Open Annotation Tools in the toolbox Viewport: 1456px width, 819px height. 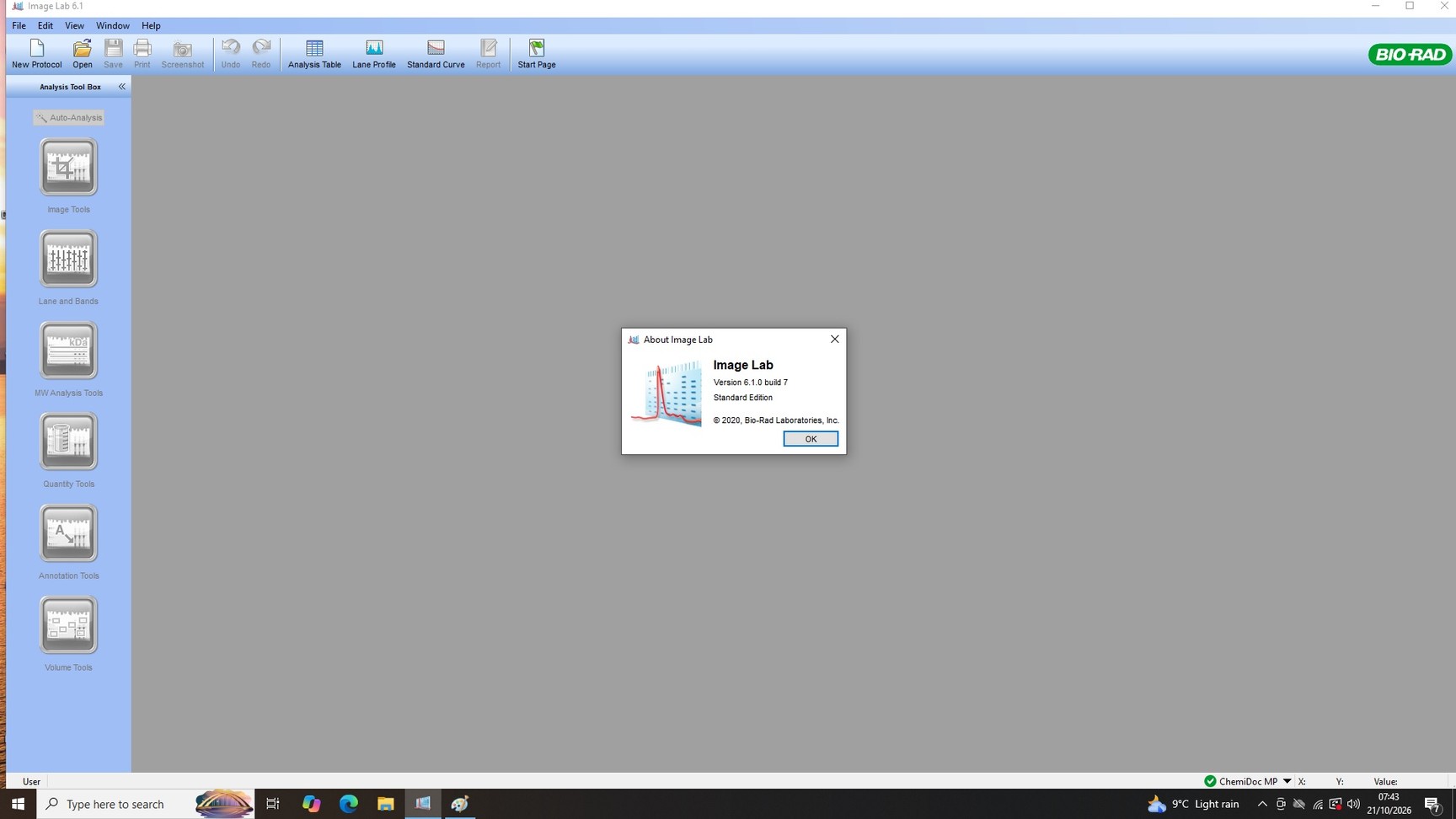[x=68, y=533]
